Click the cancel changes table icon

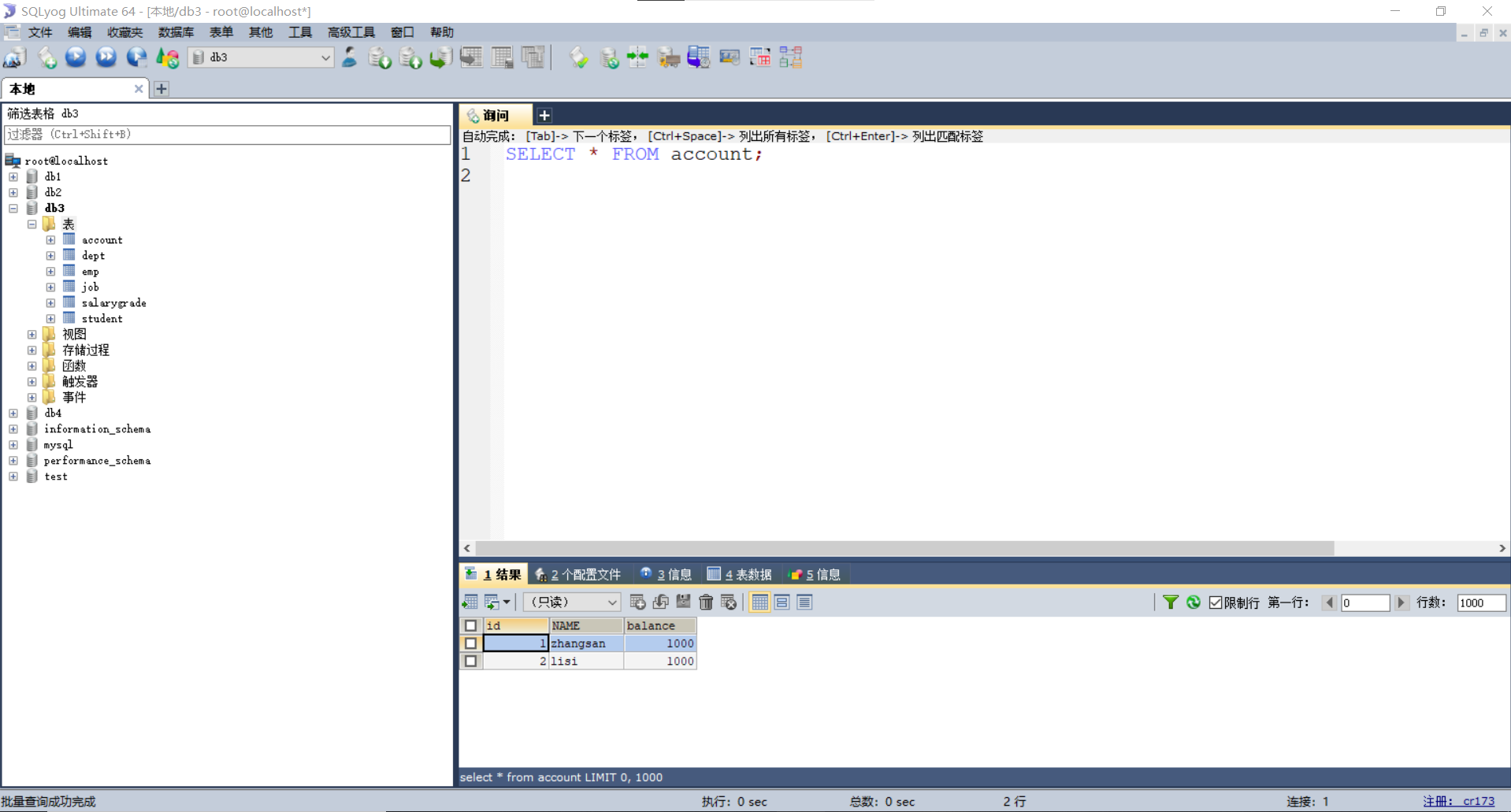(729, 603)
